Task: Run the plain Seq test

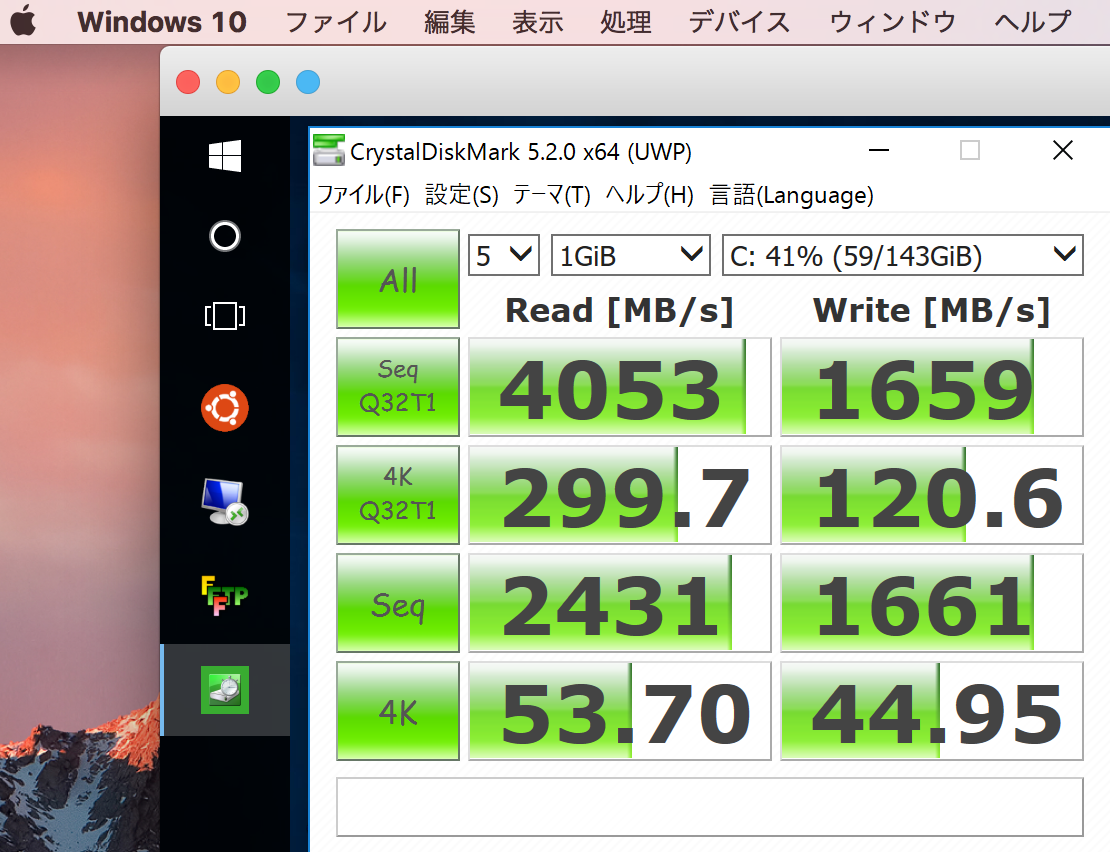Action: (x=398, y=603)
